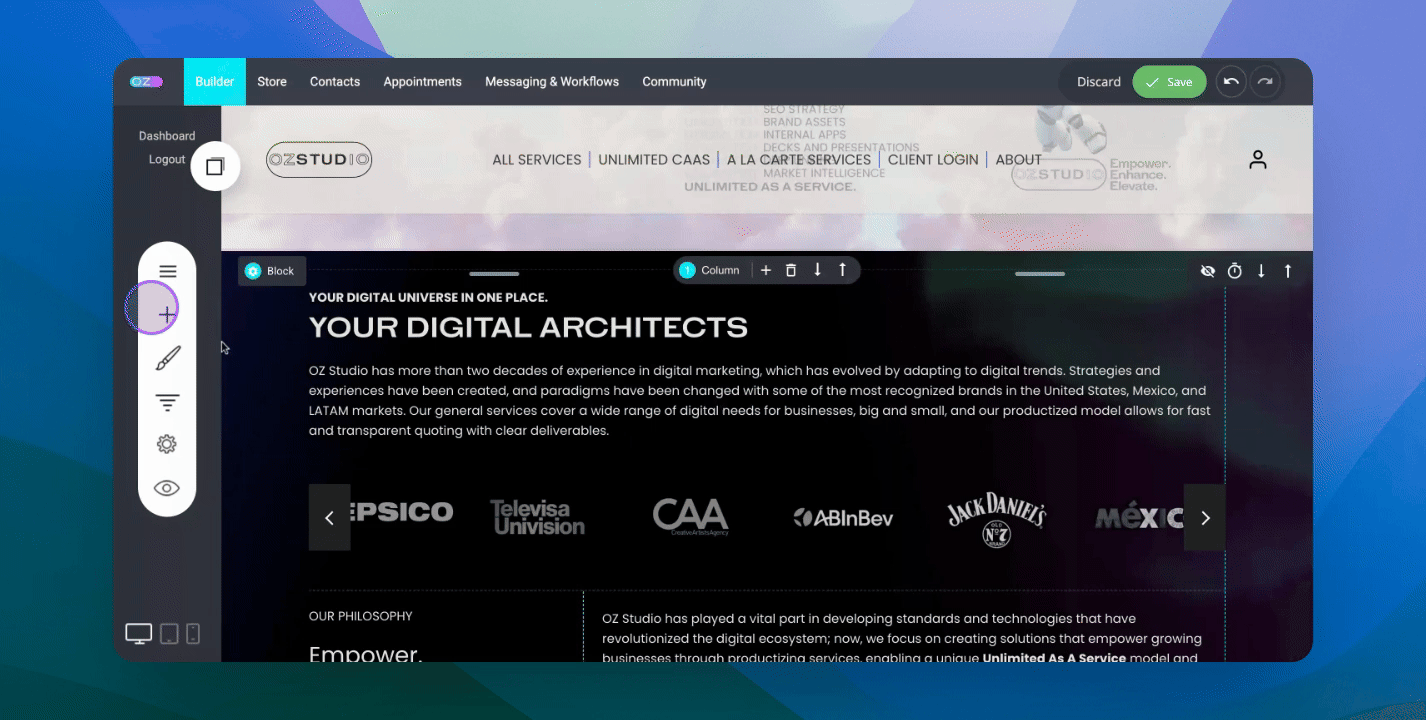Click the OZ logo in the top bar

pyautogui.click(x=146, y=82)
